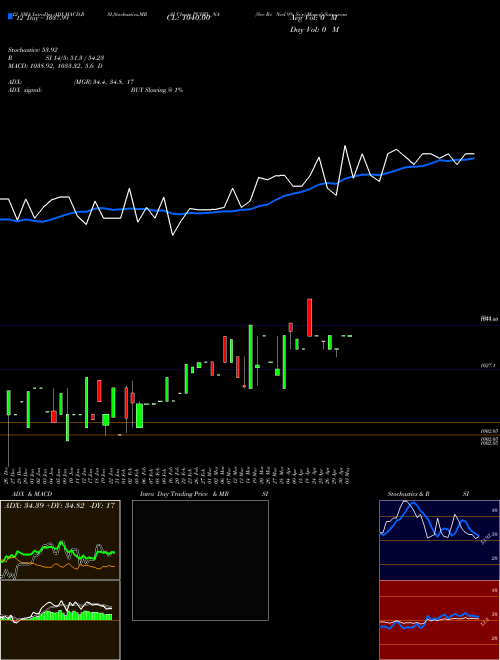Image resolution: width=500 pixels, height=660 pixels.
Task: Click the 'Intra Day Trading Price & MR' title
Action: click(184, 494)
